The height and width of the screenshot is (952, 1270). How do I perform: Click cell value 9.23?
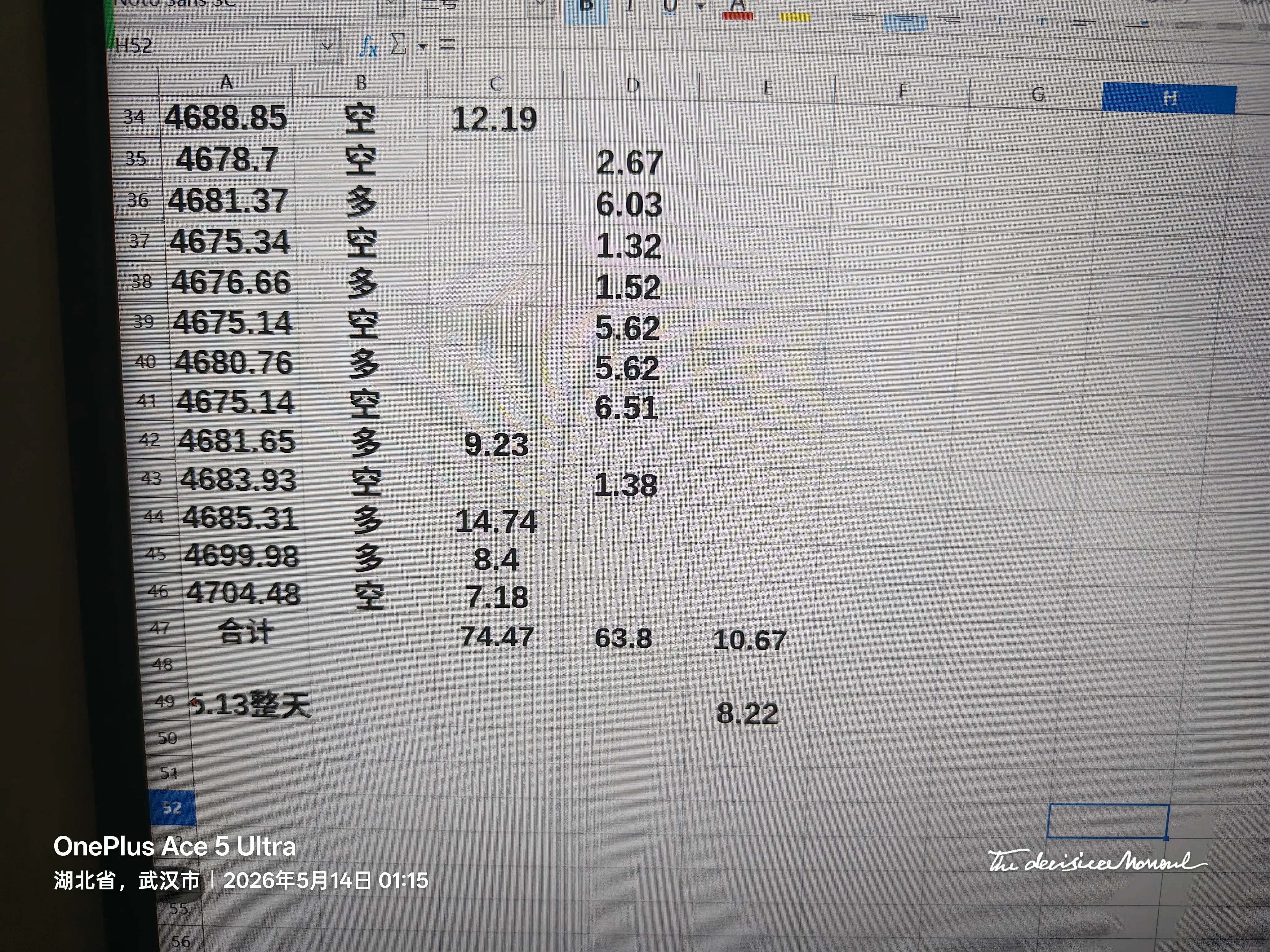496,445
